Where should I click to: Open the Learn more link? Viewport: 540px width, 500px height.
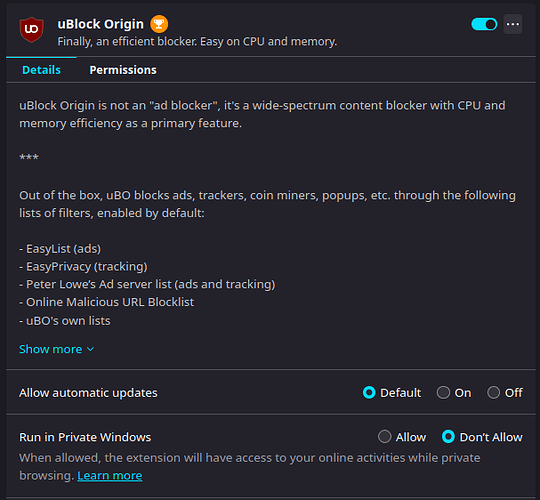[110, 476]
